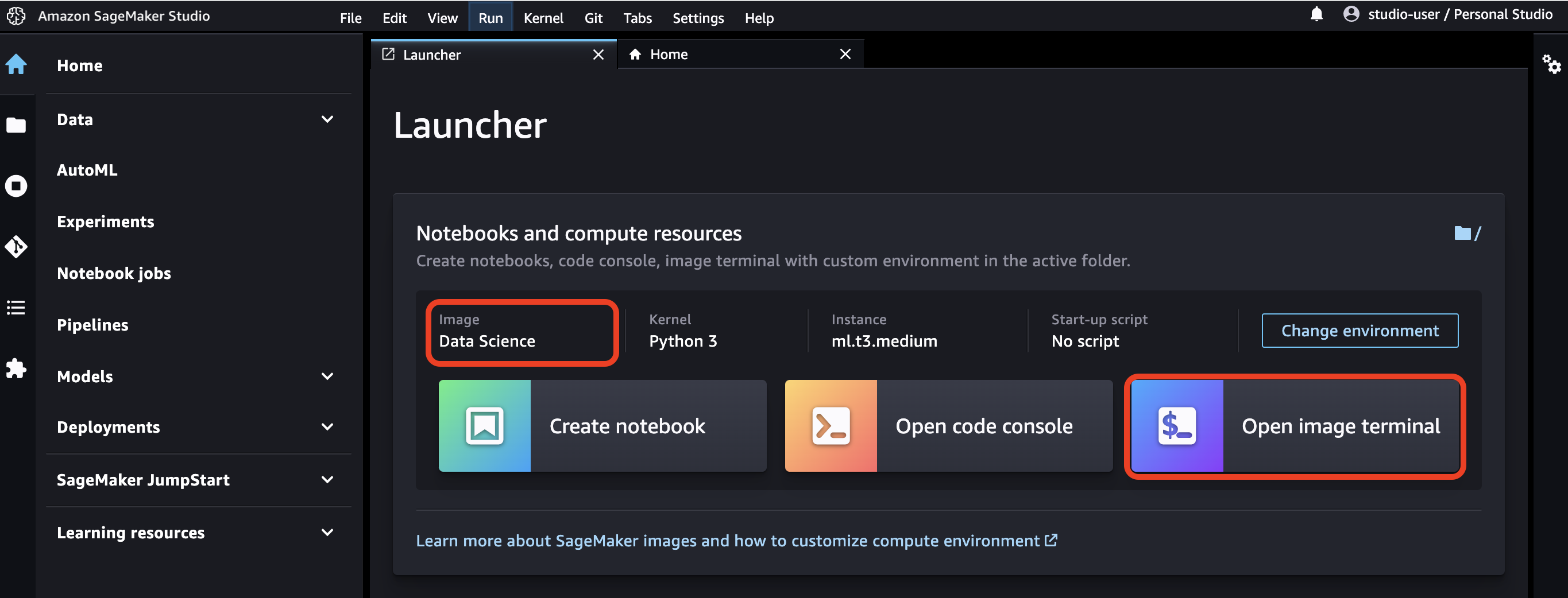This screenshot has width=1568, height=598.
Task: Select Notebook jobs in the sidebar menu
Action: (114, 273)
